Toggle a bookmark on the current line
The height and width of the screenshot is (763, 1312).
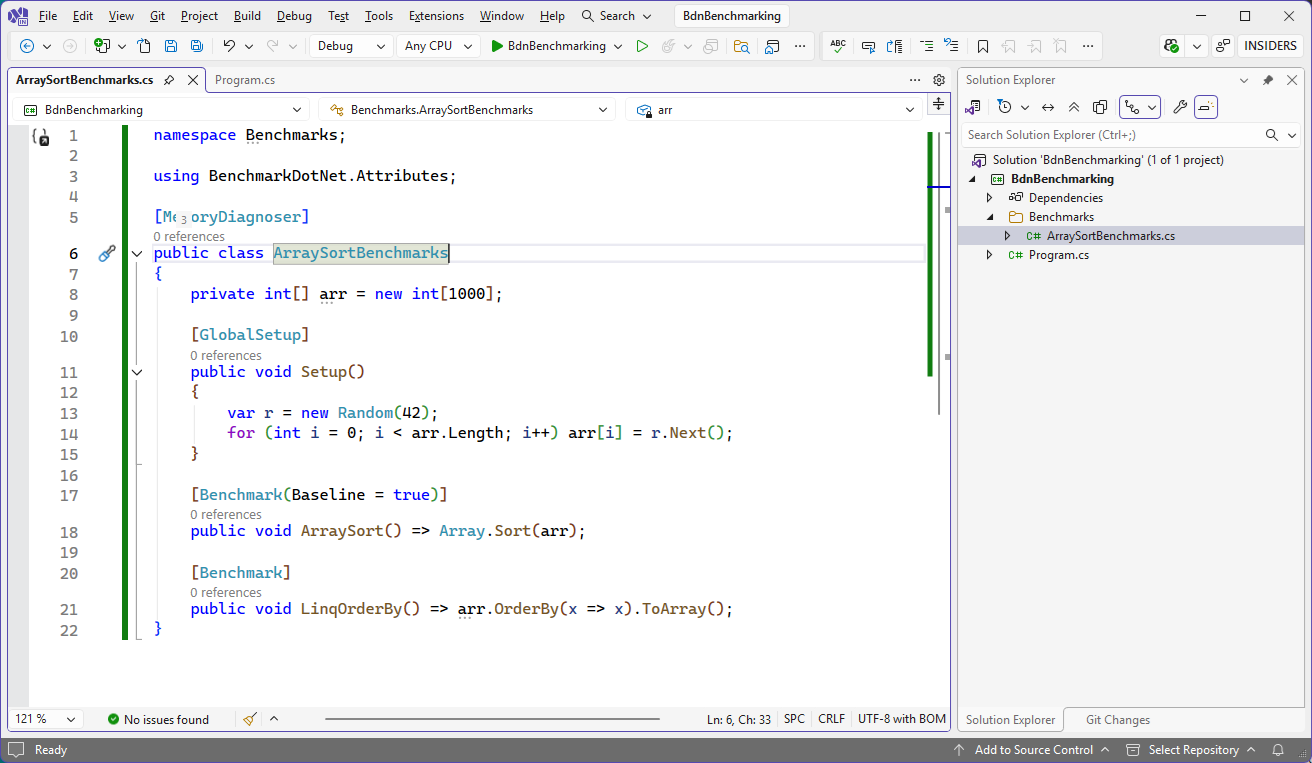pos(982,45)
